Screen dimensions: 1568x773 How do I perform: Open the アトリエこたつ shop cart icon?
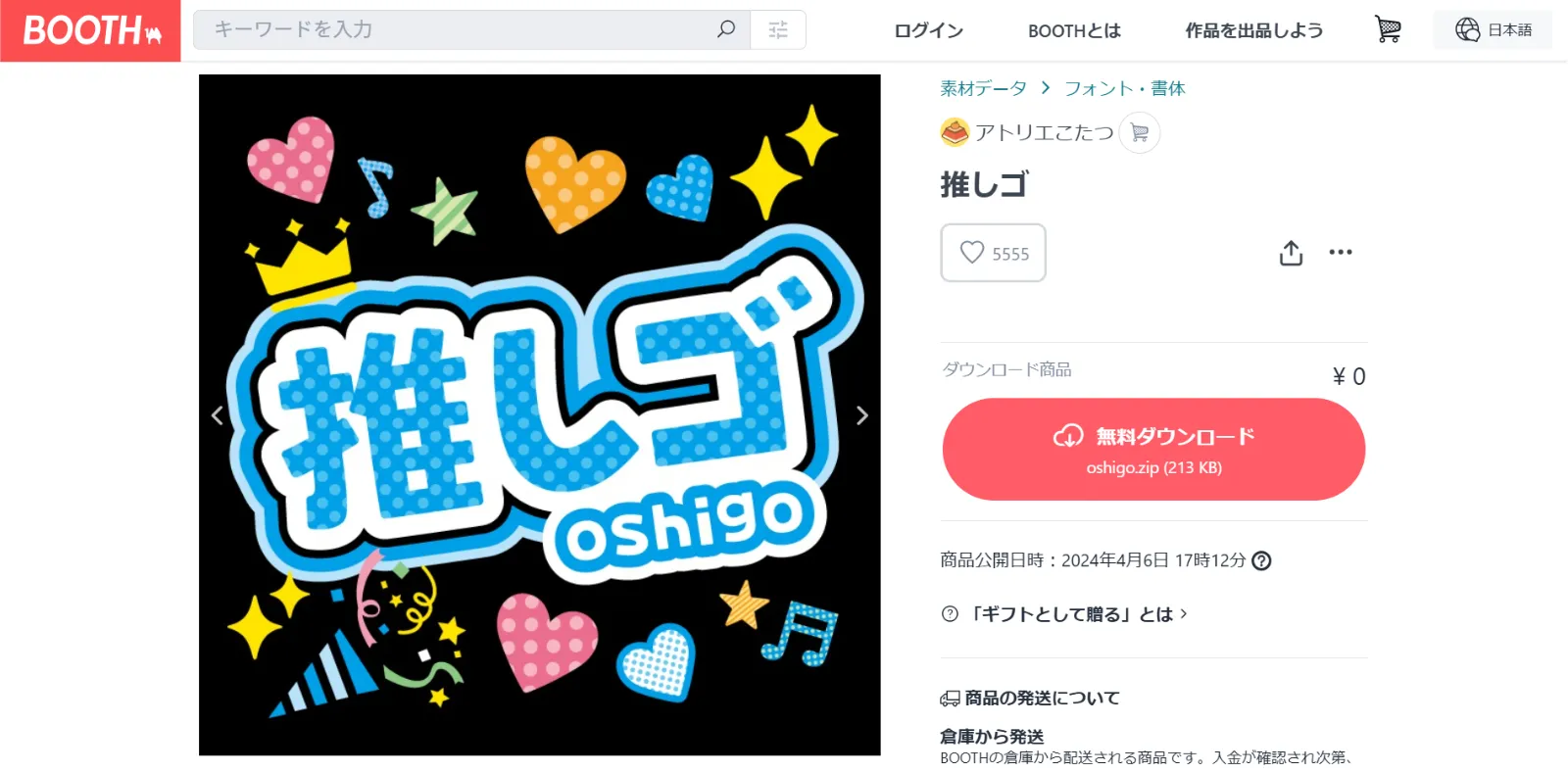(1139, 132)
